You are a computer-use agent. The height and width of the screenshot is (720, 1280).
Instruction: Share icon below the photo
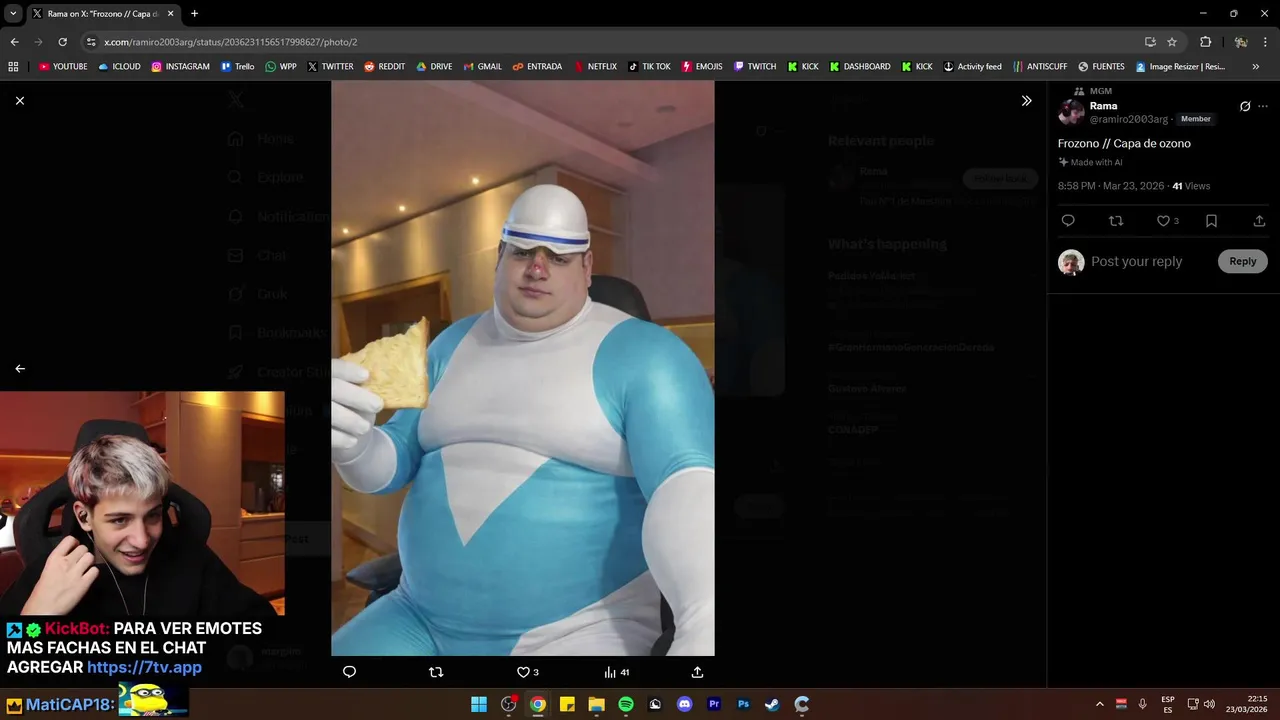pos(697,672)
